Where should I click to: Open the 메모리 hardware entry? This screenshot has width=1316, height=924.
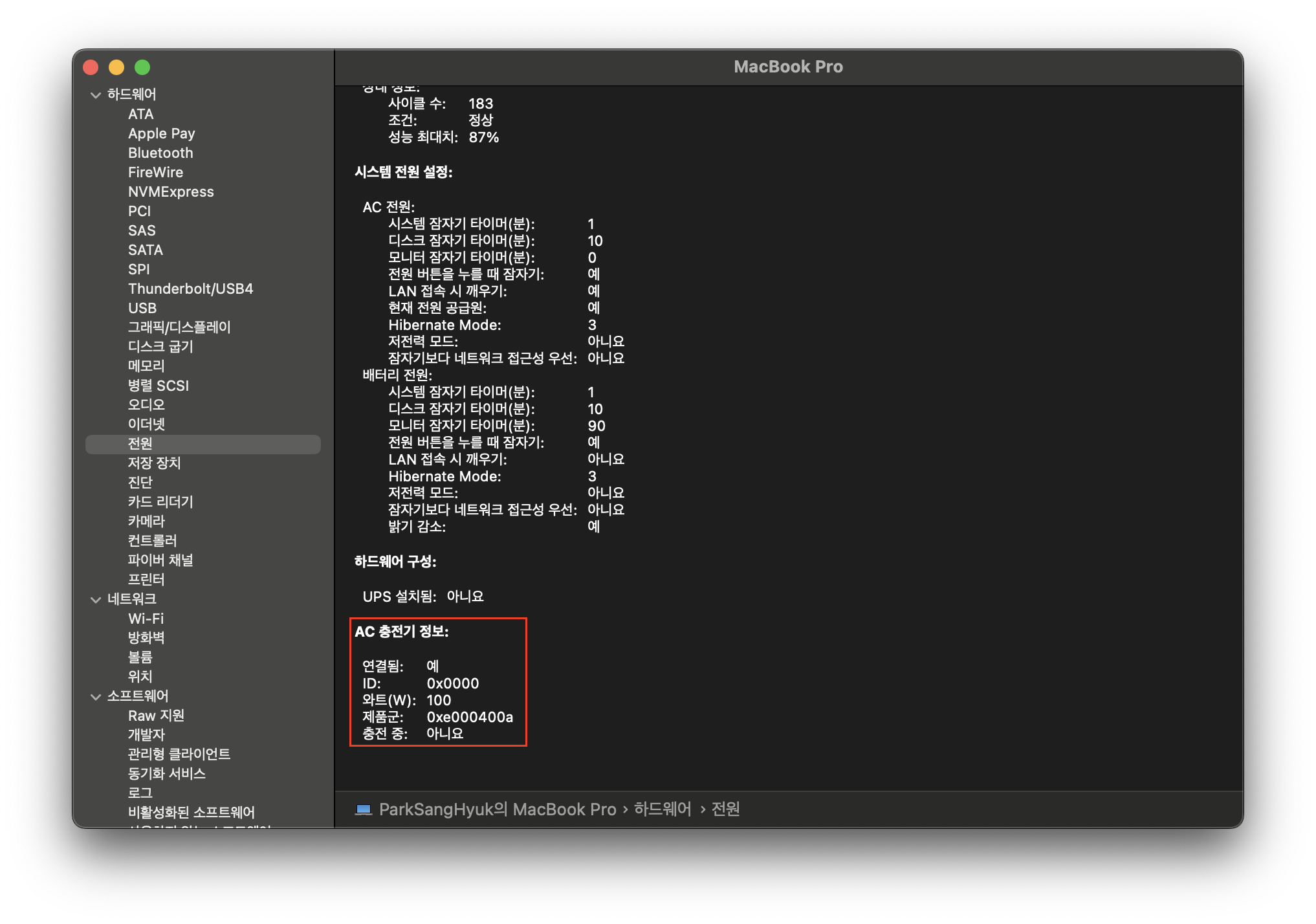click(146, 366)
